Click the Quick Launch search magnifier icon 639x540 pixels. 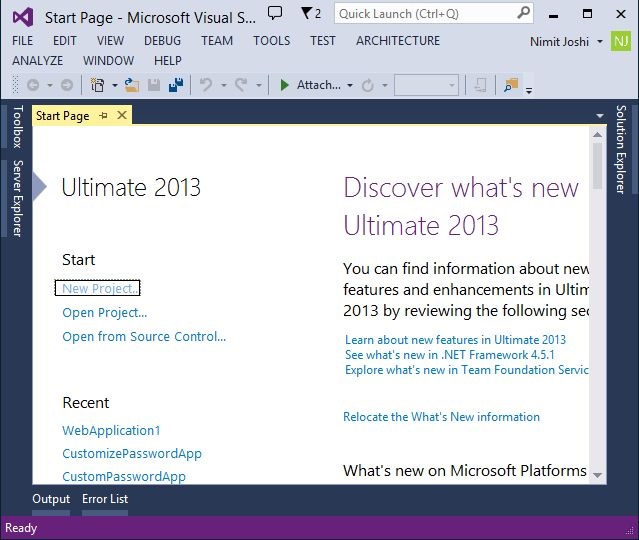click(x=524, y=13)
